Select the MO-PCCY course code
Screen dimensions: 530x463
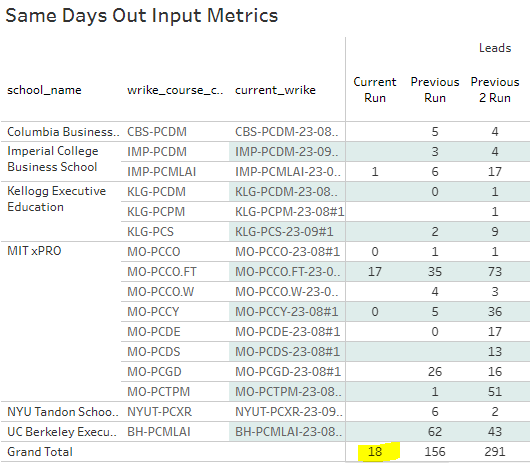click(x=153, y=312)
